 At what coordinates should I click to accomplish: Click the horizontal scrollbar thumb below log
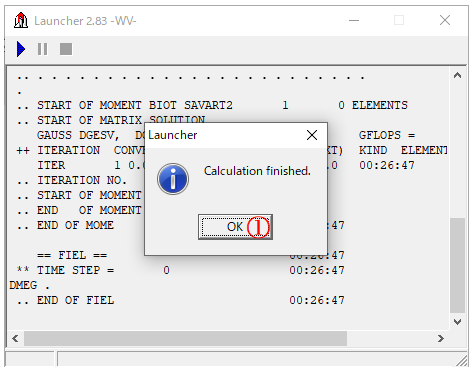(x=185, y=339)
